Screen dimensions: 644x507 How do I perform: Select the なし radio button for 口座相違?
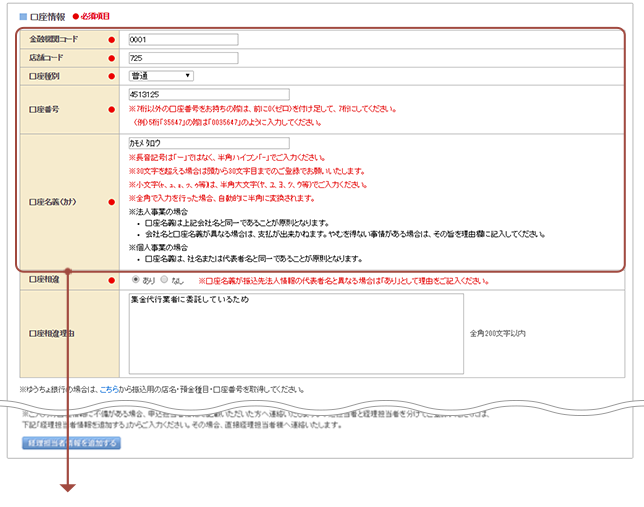pos(164,279)
